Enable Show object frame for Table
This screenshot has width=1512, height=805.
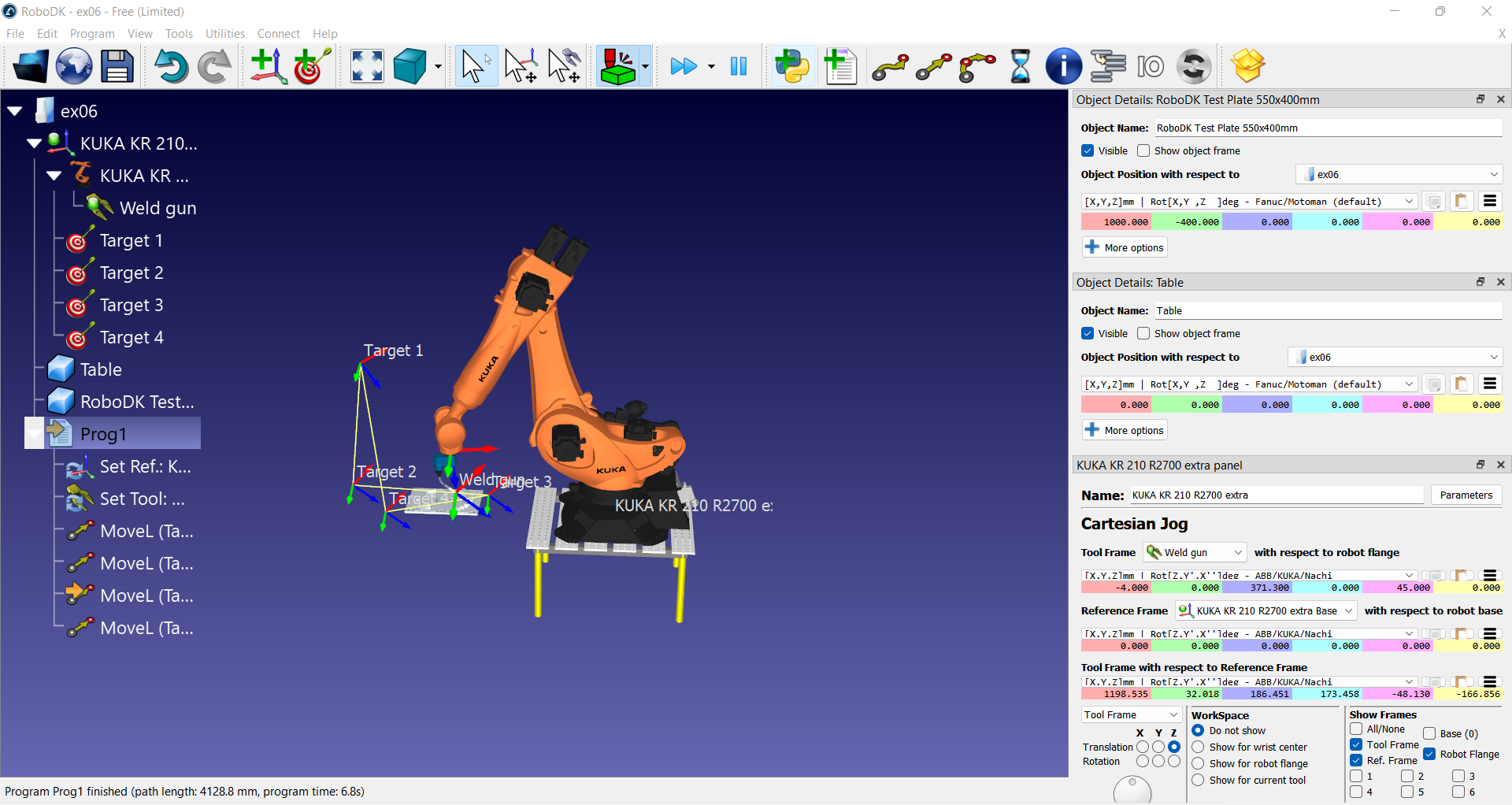pos(1143,333)
